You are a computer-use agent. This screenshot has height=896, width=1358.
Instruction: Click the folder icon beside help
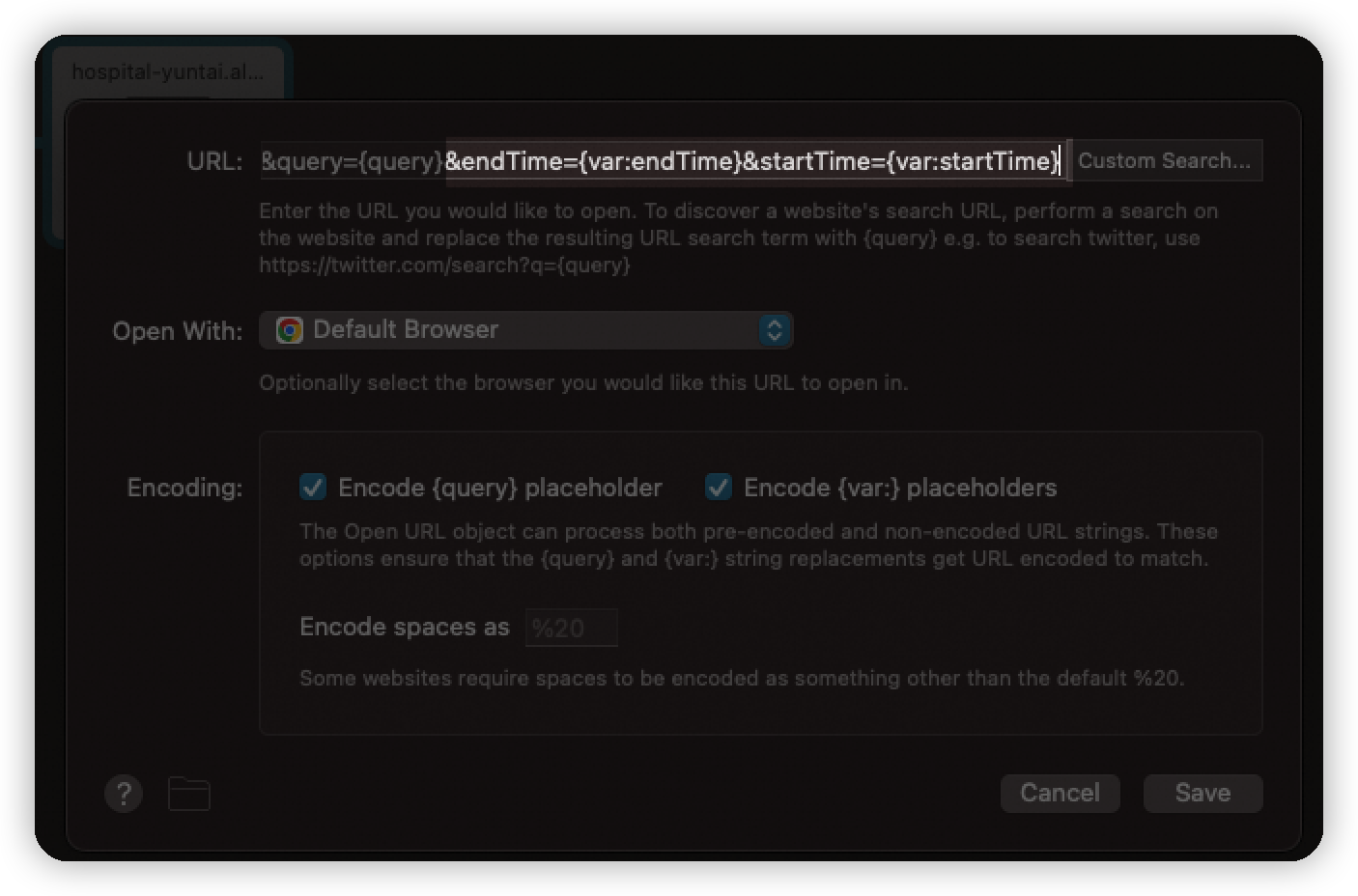[x=189, y=794]
